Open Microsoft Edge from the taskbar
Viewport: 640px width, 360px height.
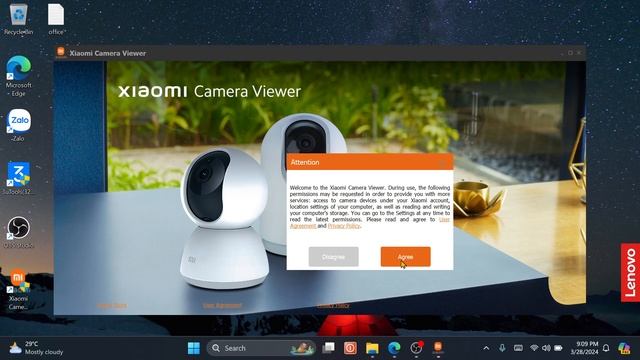click(x=394, y=348)
